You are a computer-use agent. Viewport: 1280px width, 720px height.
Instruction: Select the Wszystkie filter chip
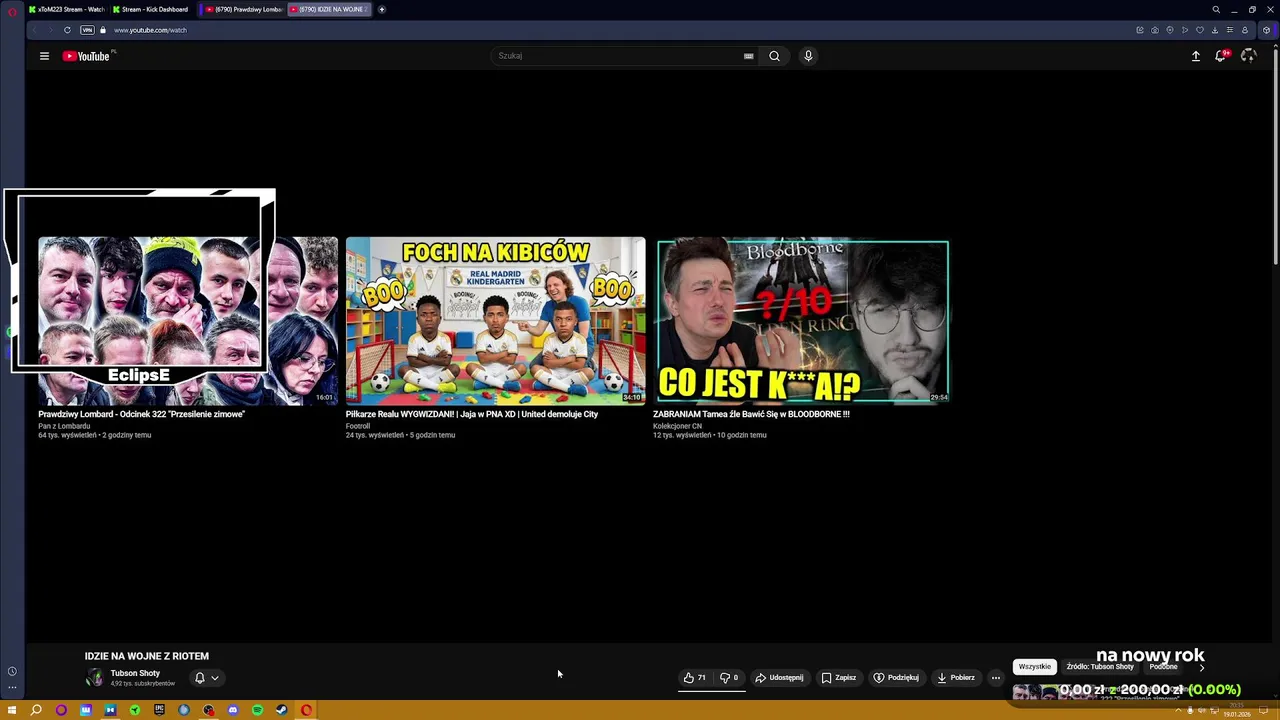click(x=1035, y=667)
